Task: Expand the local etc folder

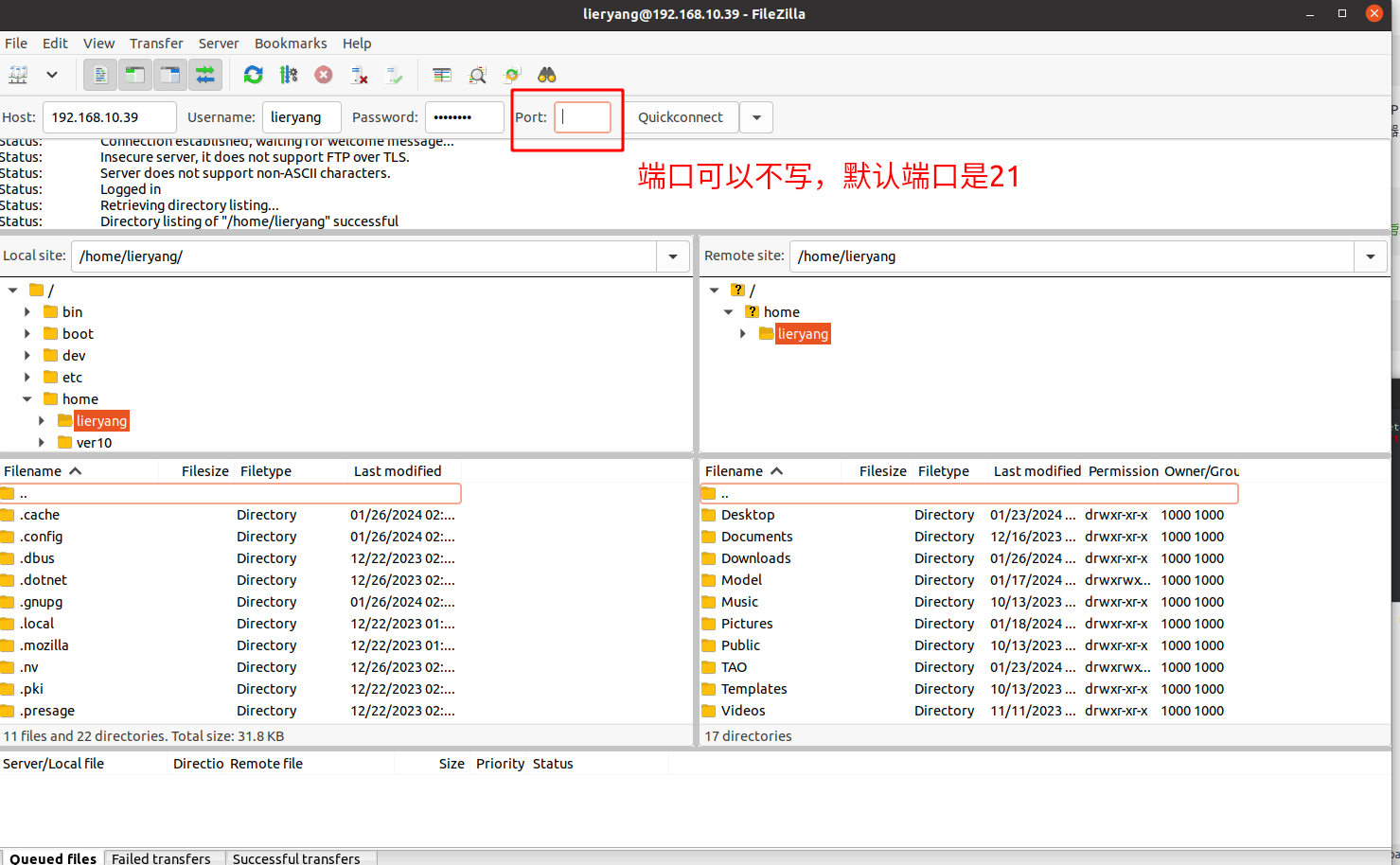Action: coord(27,378)
